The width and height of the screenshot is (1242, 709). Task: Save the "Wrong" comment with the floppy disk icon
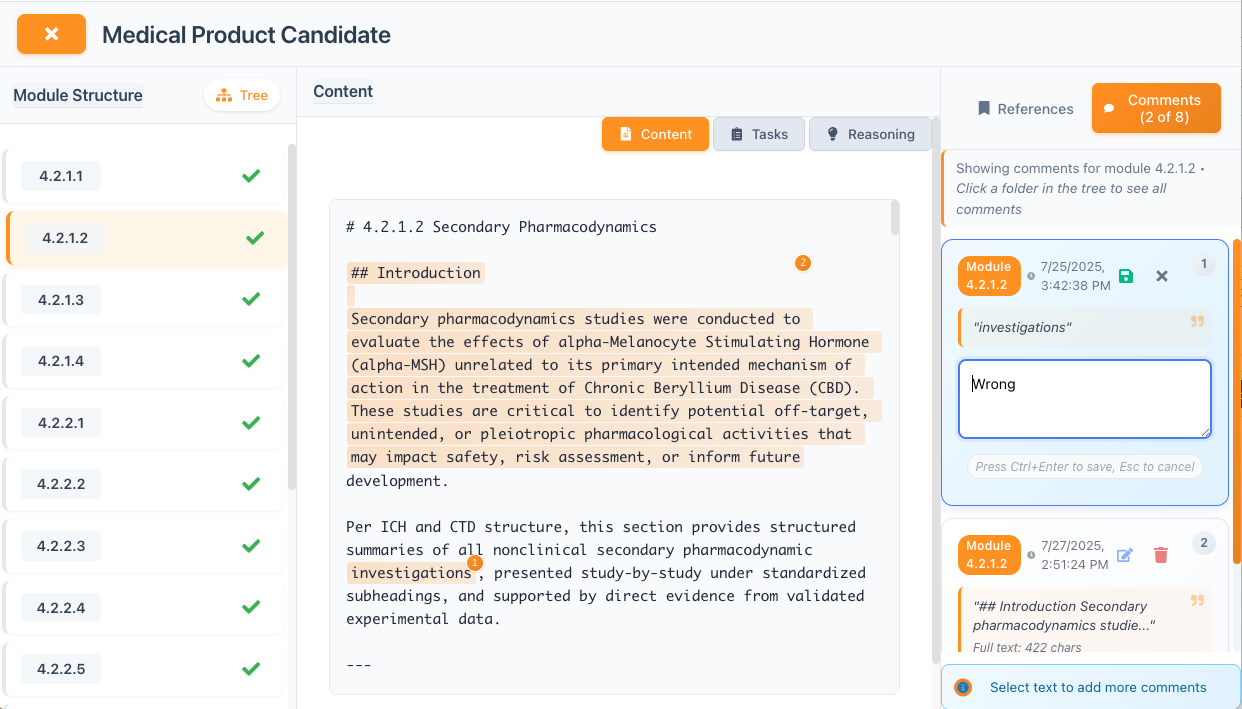1125,276
